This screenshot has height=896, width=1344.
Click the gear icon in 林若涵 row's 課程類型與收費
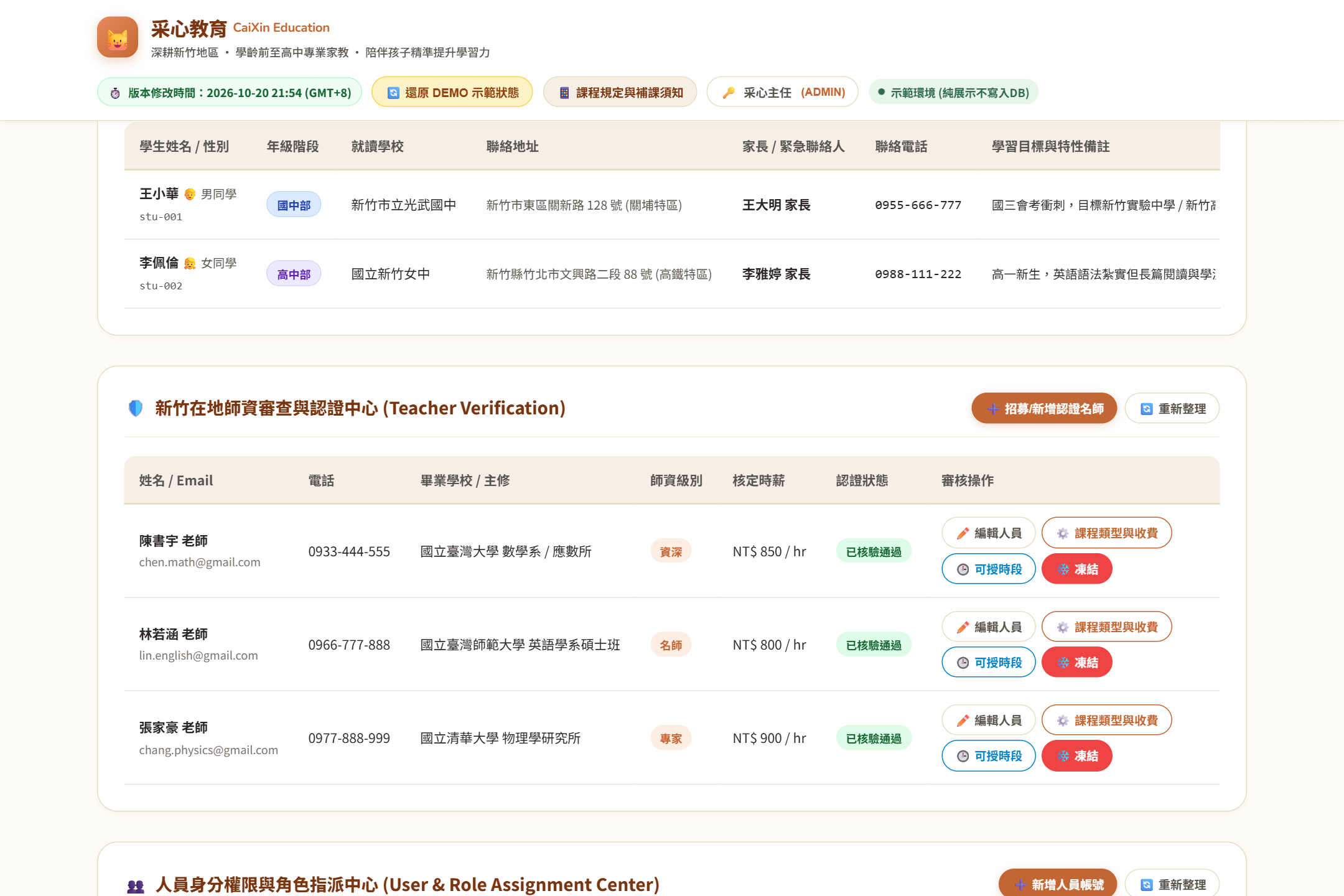(1063, 627)
